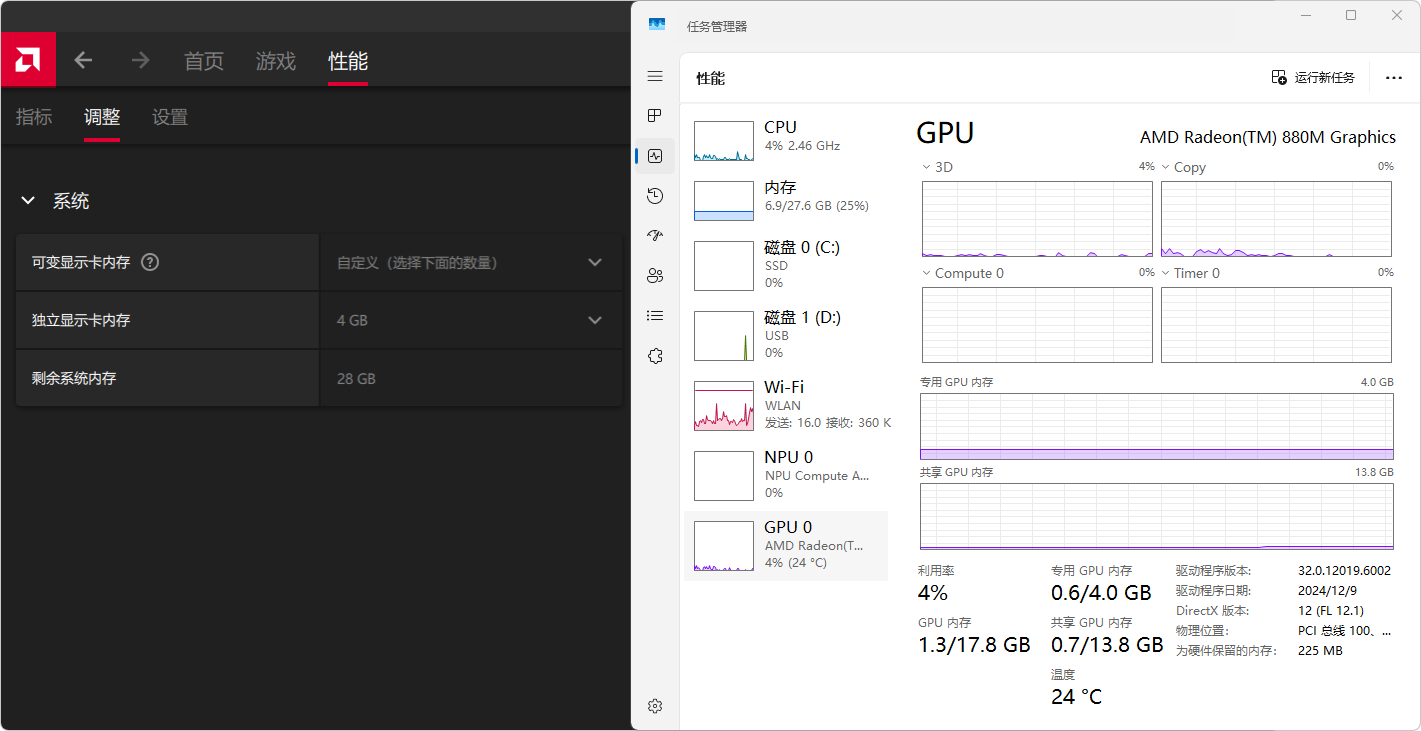Image resolution: width=1421 pixels, height=731 pixels.
Task: Click the 运行新任务 button
Action: click(x=1313, y=78)
